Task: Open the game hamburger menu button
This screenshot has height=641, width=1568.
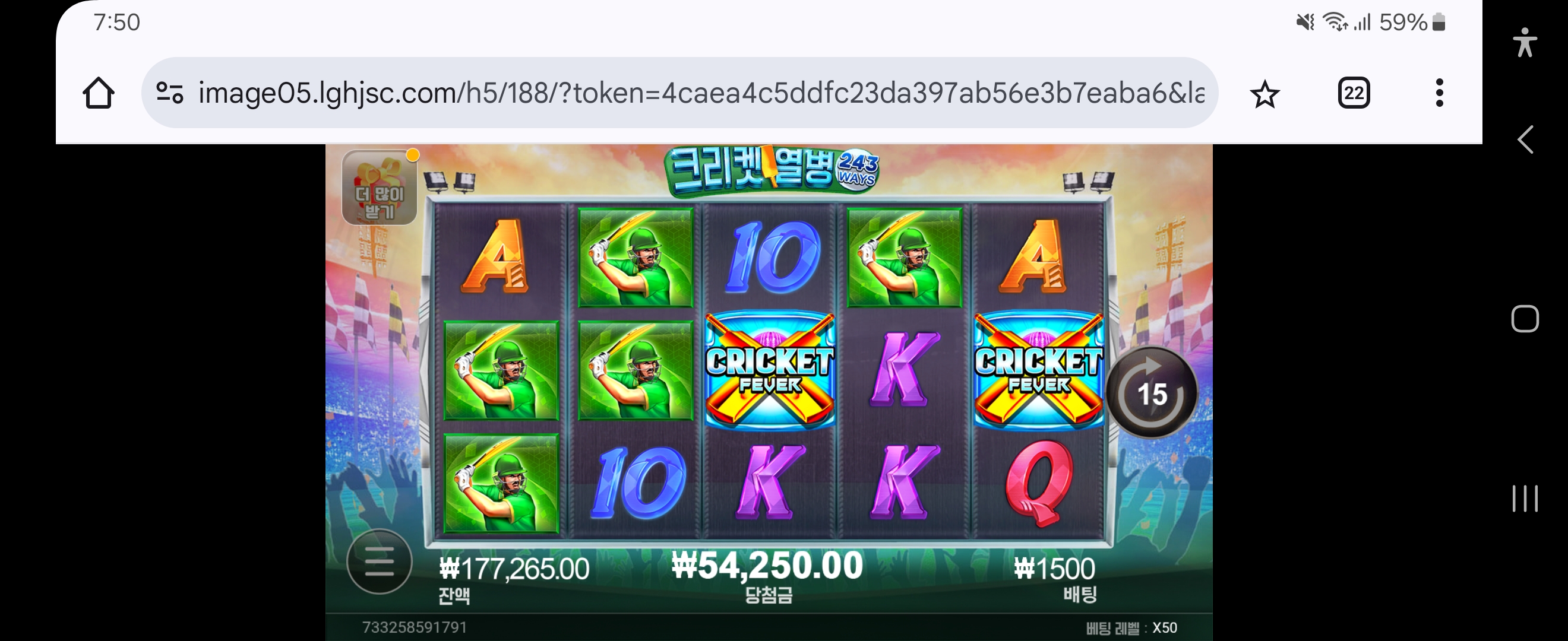Action: tap(379, 561)
